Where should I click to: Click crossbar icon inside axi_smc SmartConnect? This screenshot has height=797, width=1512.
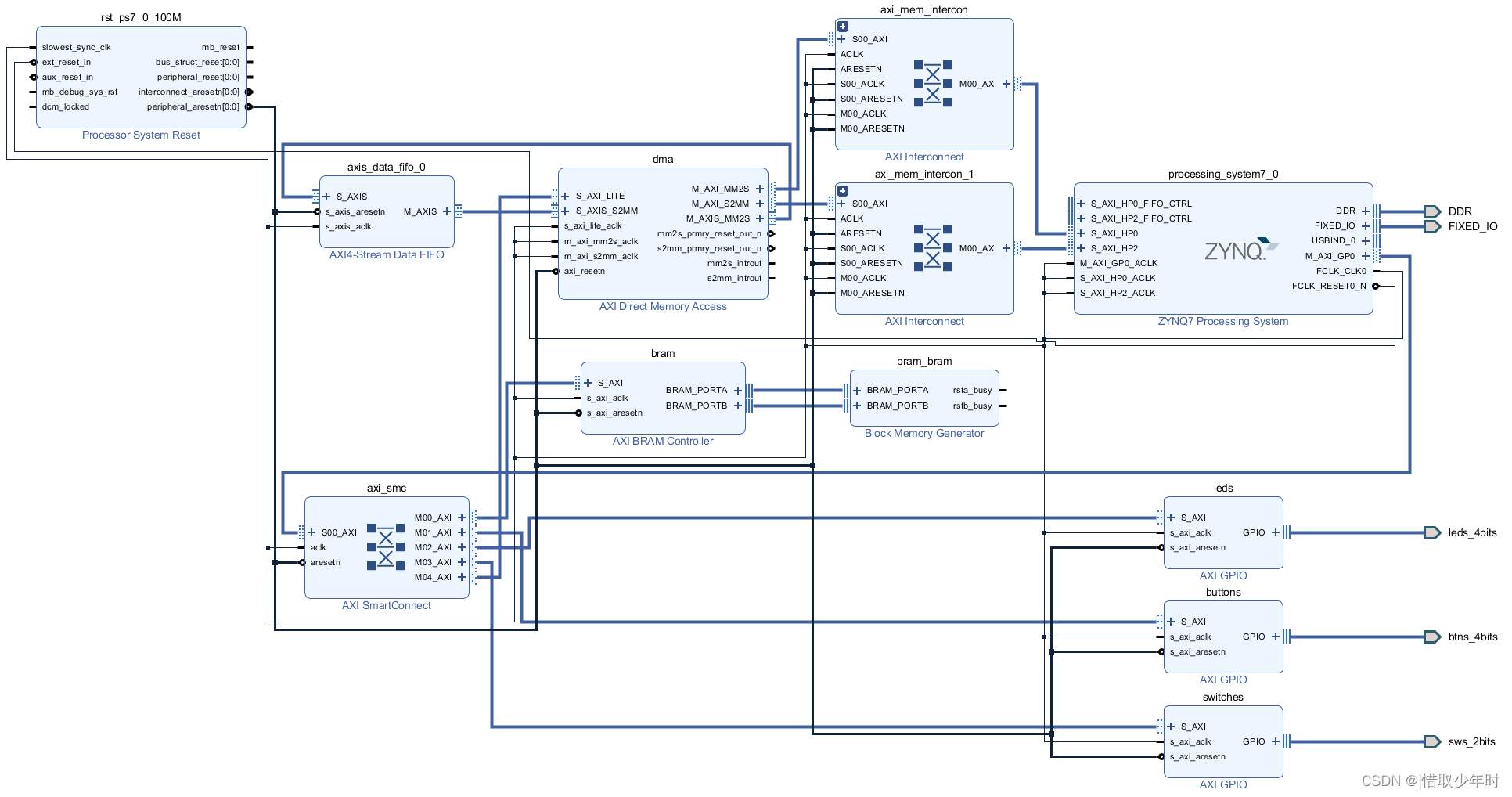tap(386, 546)
